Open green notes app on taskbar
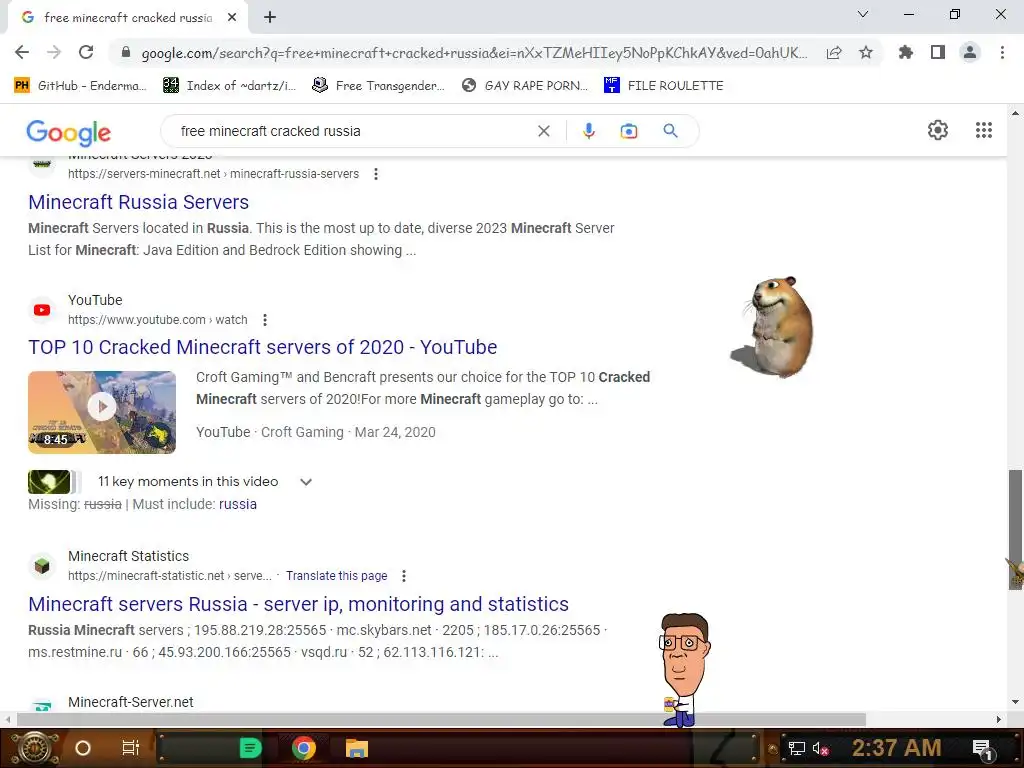Image resolution: width=1024 pixels, height=768 pixels. [x=250, y=748]
